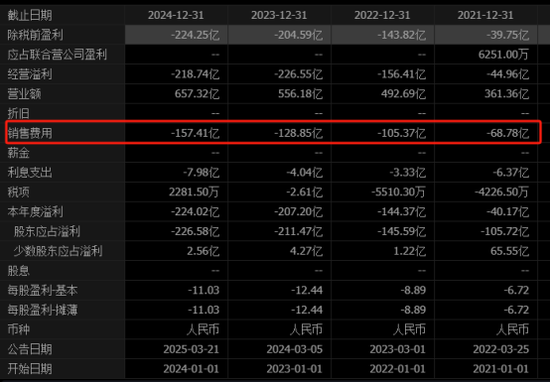Click the 销售费用 row label
Screen dimensions: 550x383
[30, 133]
